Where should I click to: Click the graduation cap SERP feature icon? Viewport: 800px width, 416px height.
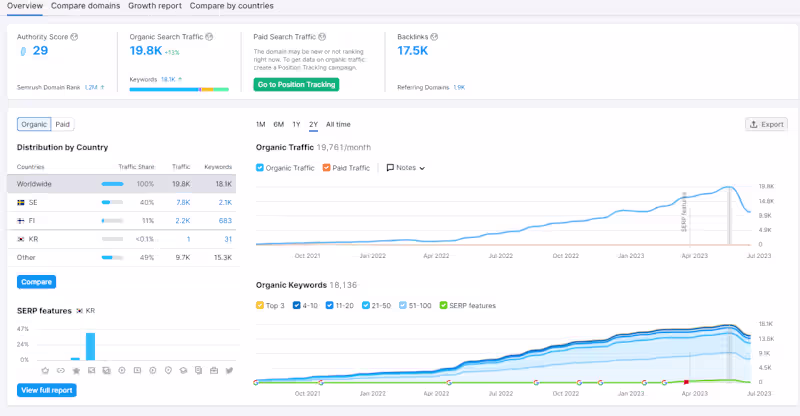pyautogui.click(x=183, y=371)
